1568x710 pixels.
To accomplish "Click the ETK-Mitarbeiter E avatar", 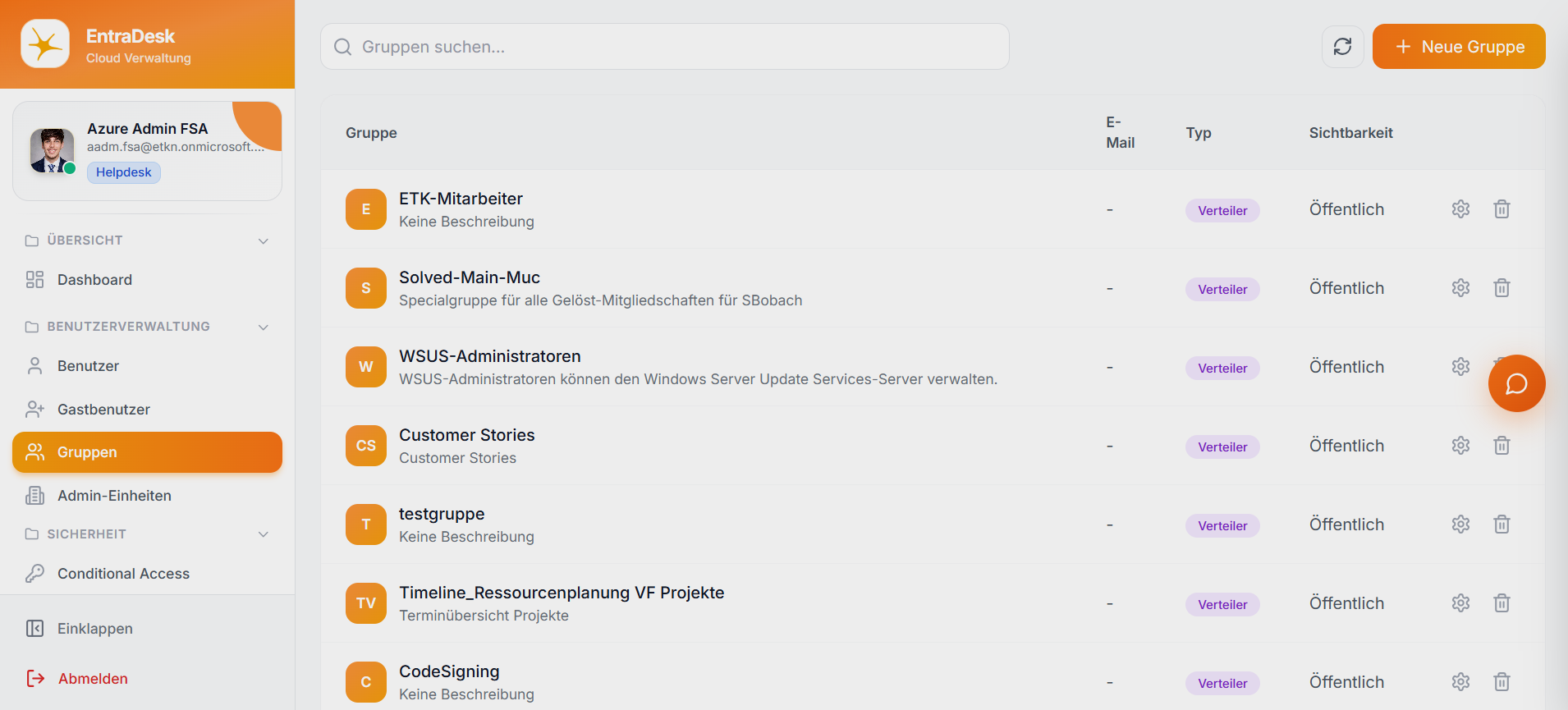I will click(x=366, y=209).
